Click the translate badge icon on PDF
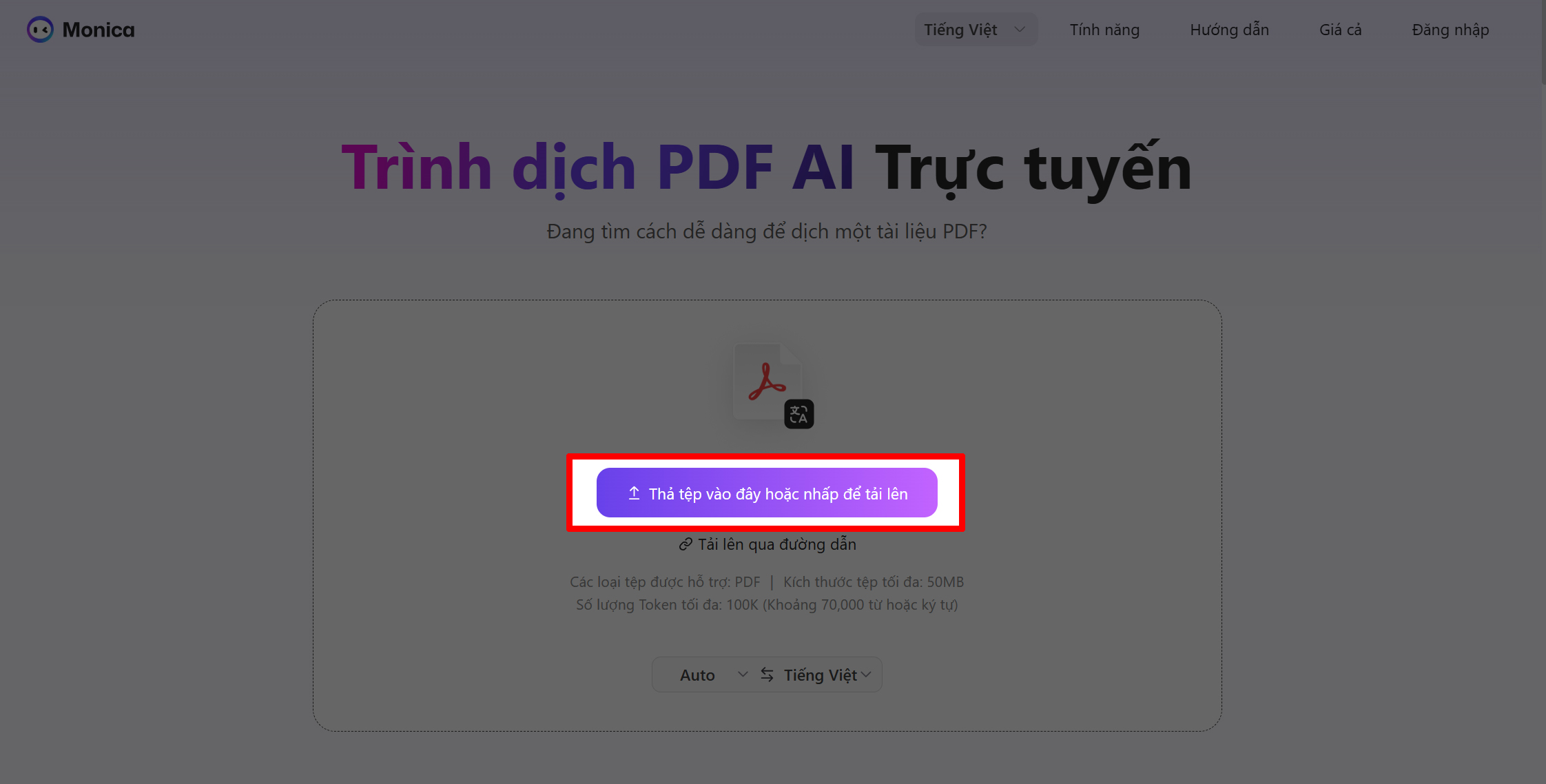This screenshot has width=1546, height=784. (799, 414)
